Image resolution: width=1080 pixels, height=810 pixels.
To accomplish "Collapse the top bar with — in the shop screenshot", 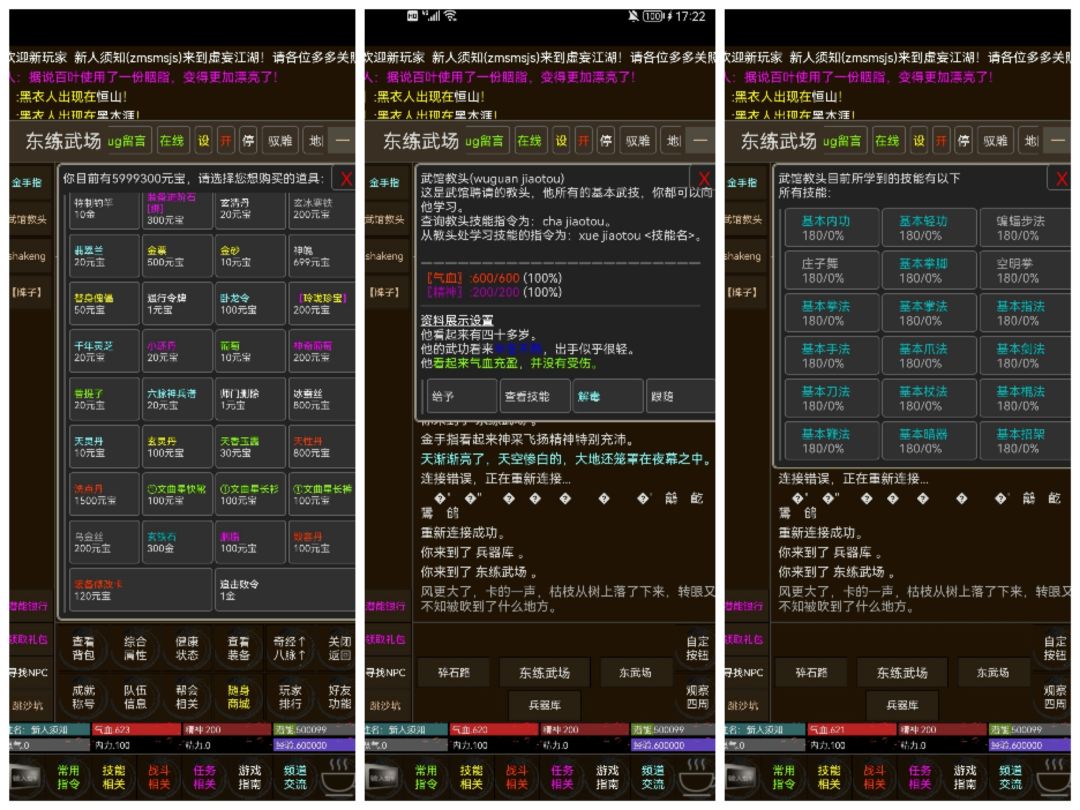I will tap(342, 141).
